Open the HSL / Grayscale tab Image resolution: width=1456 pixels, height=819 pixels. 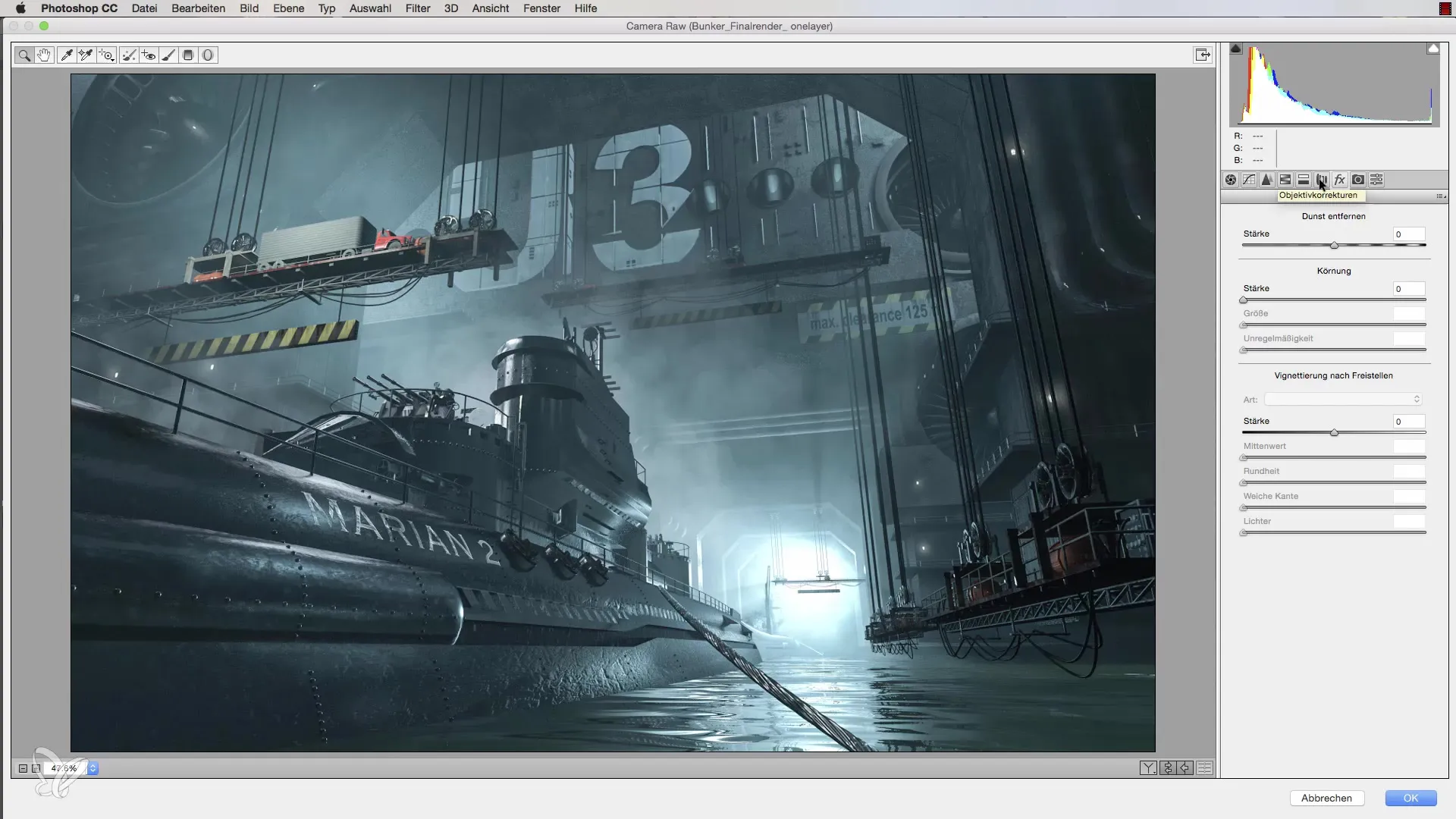click(x=1285, y=180)
